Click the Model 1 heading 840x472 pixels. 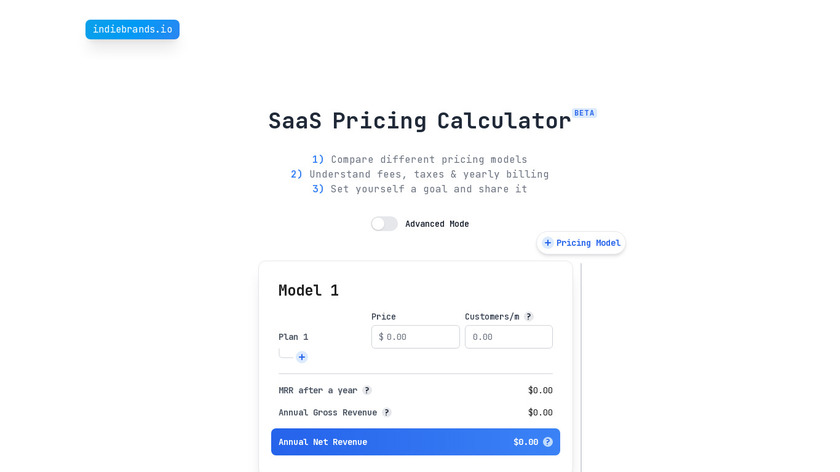click(308, 291)
